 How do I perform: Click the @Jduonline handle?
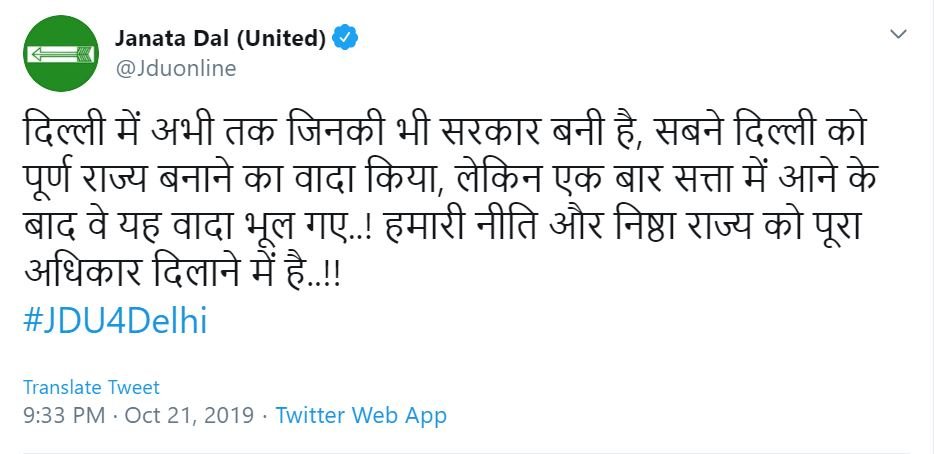coord(176,68)
